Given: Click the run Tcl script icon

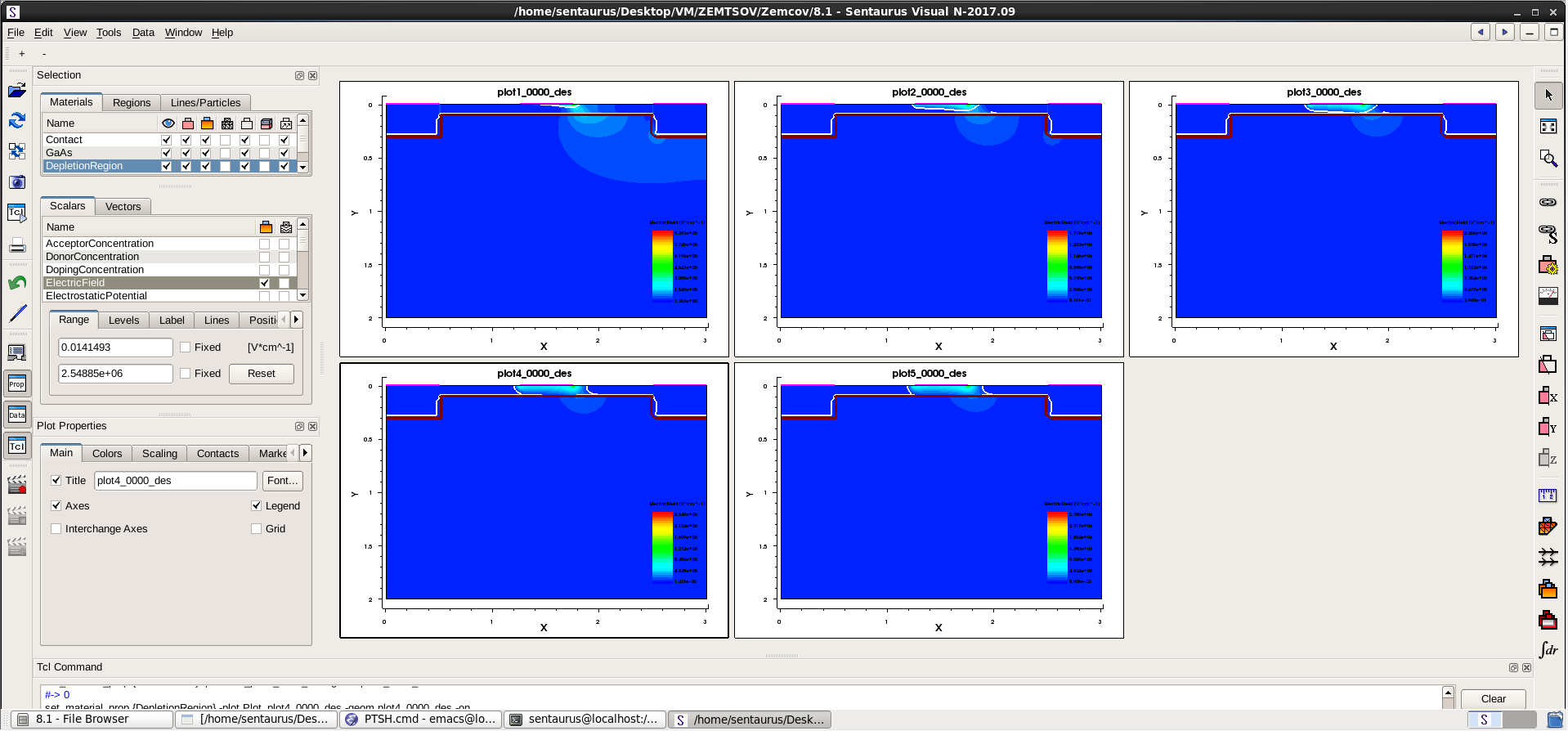Looking at the screenshot, I should pos(16,213).
